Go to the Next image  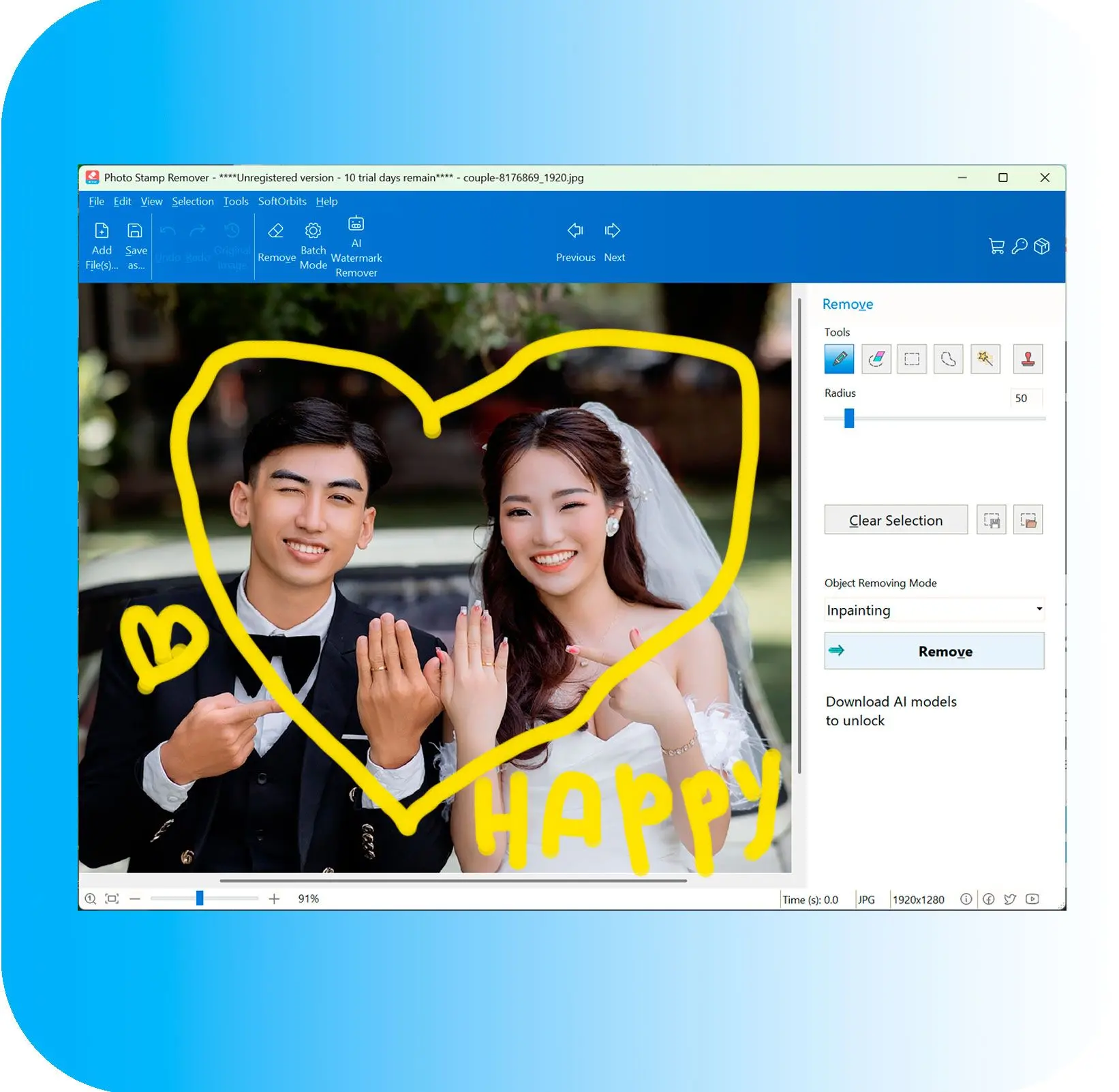tap(613, 241)
